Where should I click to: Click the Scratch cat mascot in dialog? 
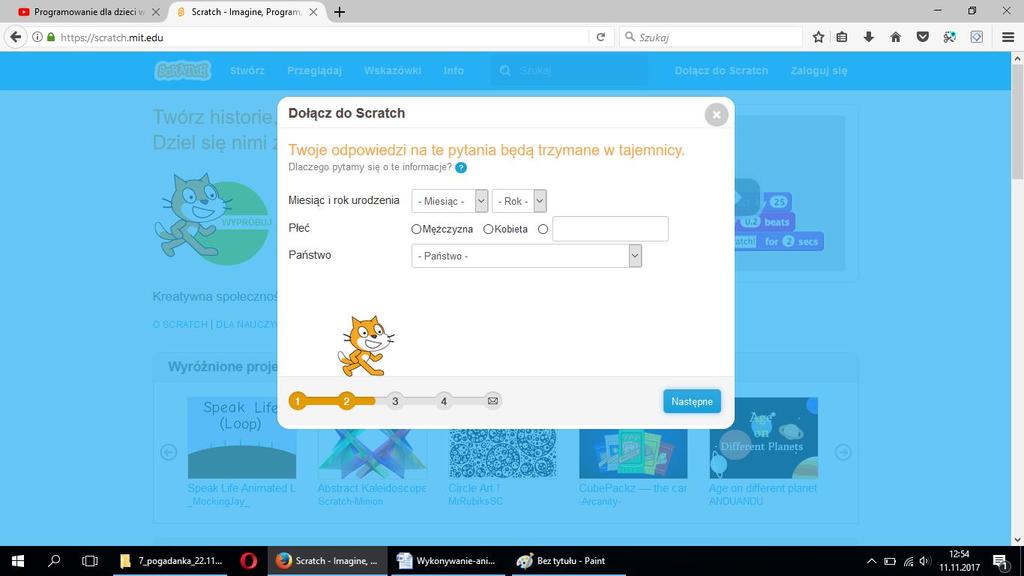click(x=366, y=346)
